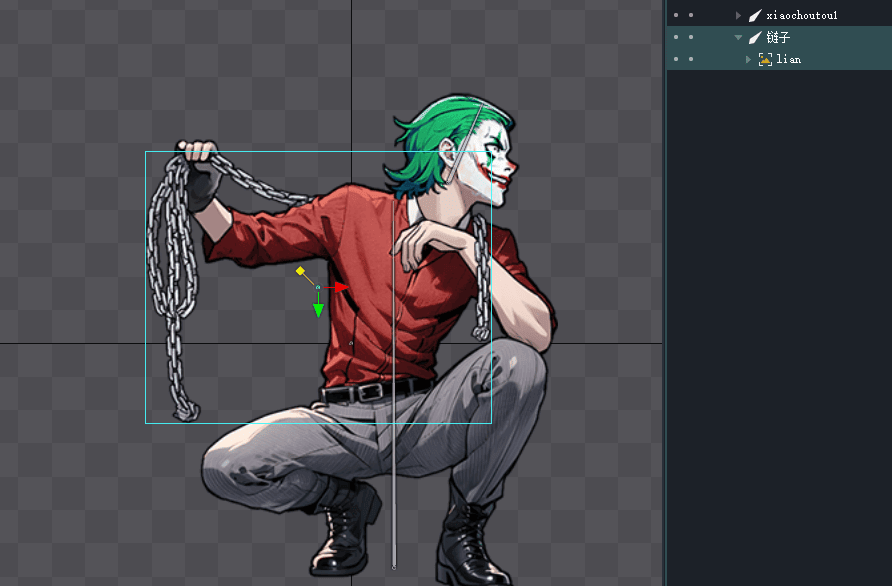The image size is (892, 586).
Task: Select the 链子 name in the tree
Action: click(x=778, y=38)
